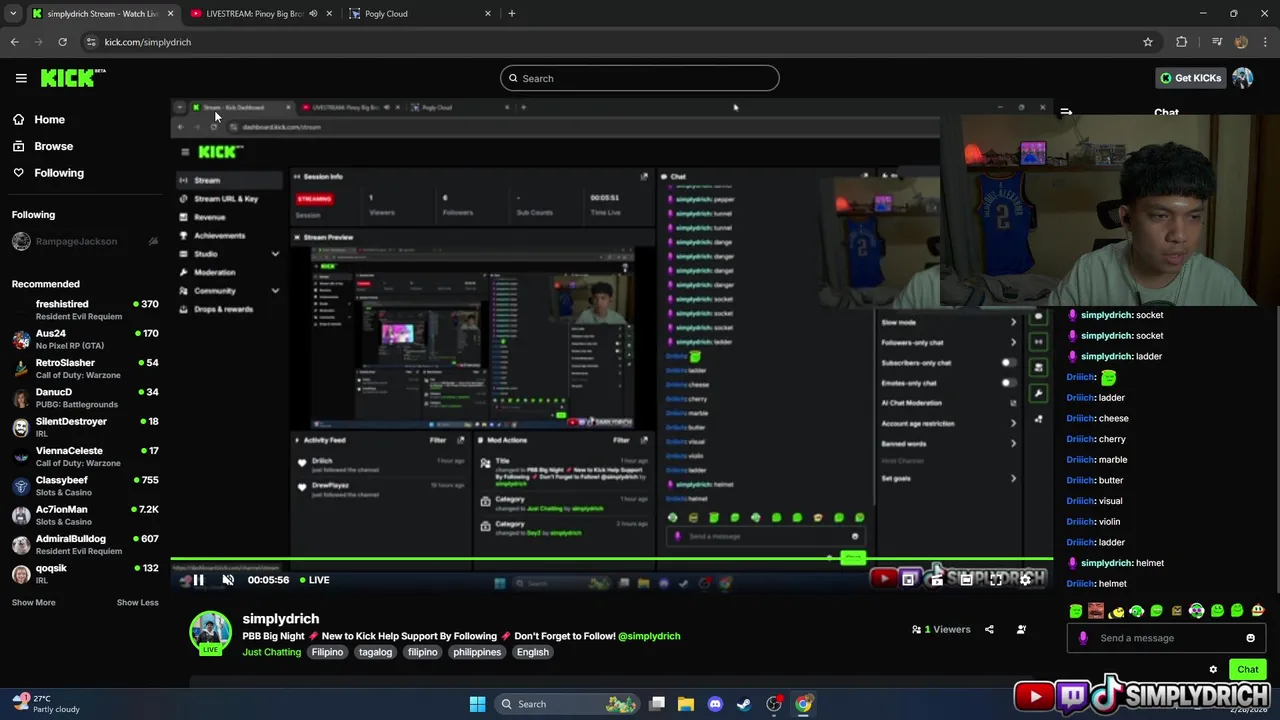Open the user avatar menu on Kick

pyautogui.click(x=1242, y=78)
